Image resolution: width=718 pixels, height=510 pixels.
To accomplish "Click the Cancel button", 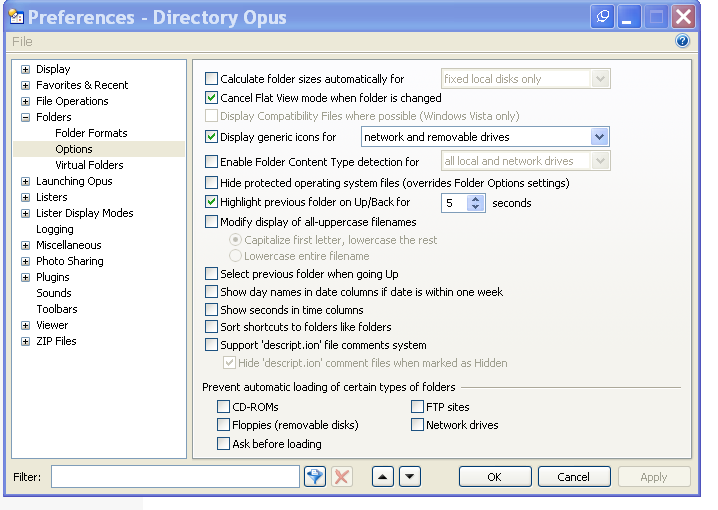I will 574,477.
